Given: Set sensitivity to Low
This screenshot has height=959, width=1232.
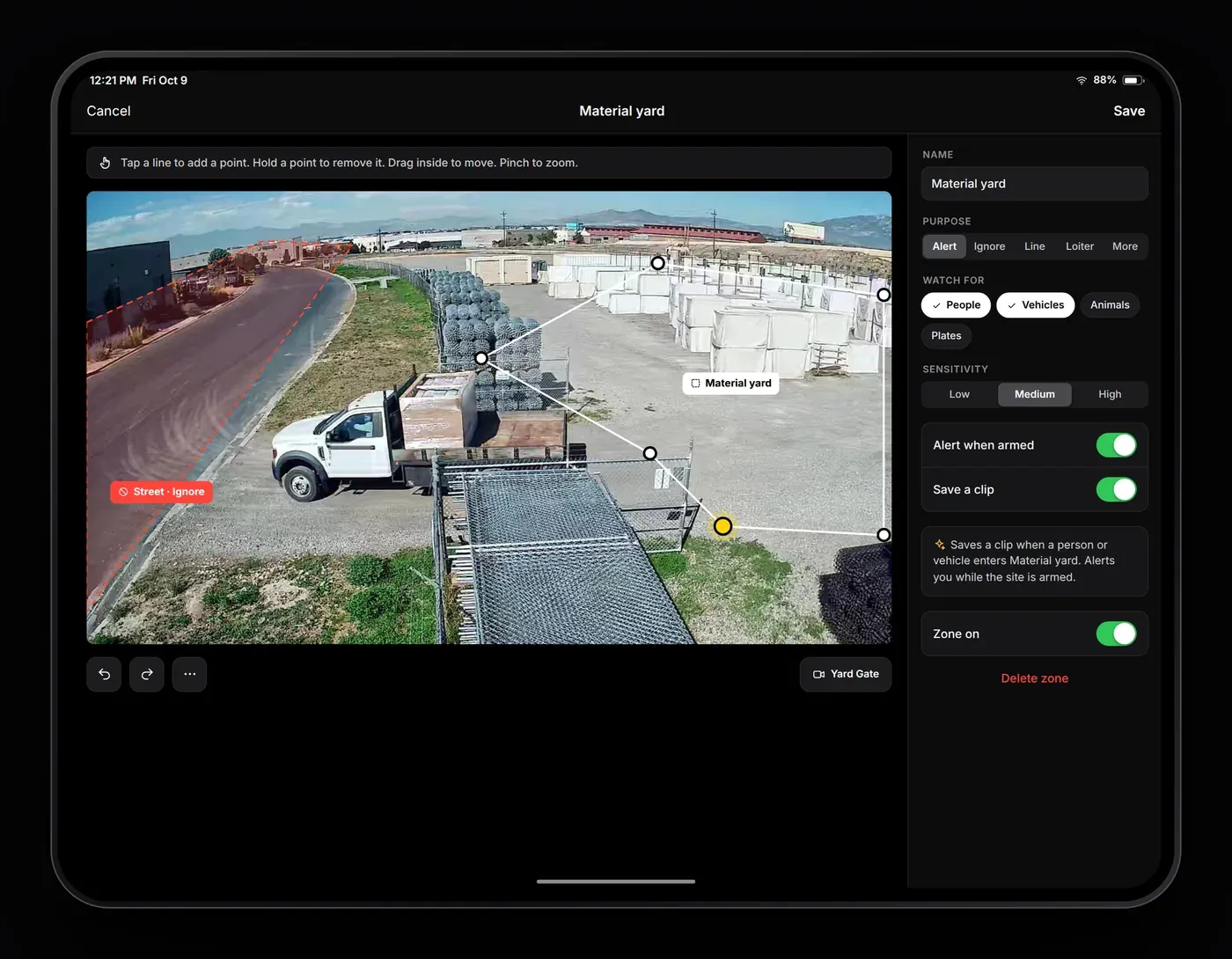Looking at the screenshot, I should tap(959, 394).
